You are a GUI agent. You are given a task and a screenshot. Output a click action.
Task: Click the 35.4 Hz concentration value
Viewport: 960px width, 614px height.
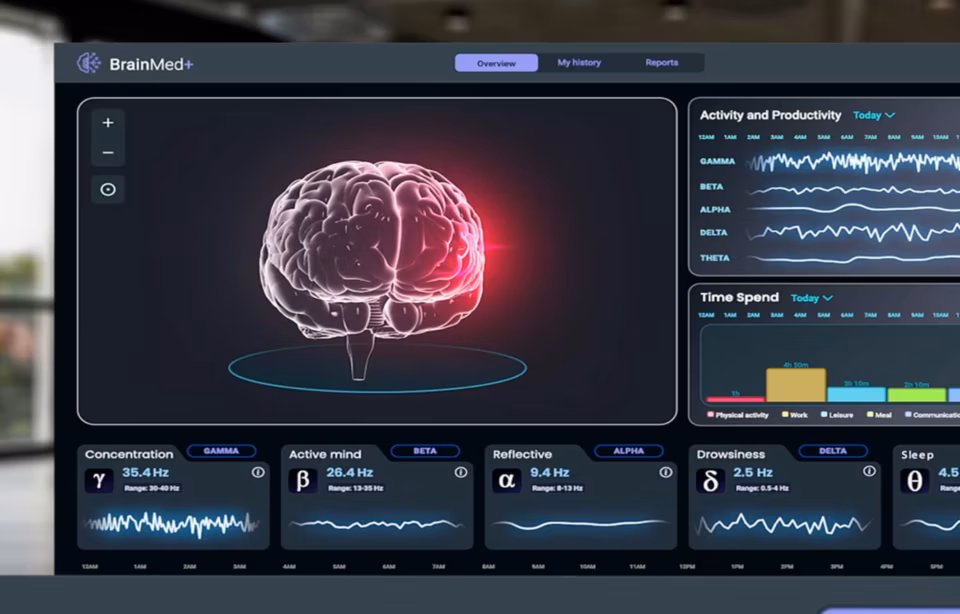[x=145, y=473]
